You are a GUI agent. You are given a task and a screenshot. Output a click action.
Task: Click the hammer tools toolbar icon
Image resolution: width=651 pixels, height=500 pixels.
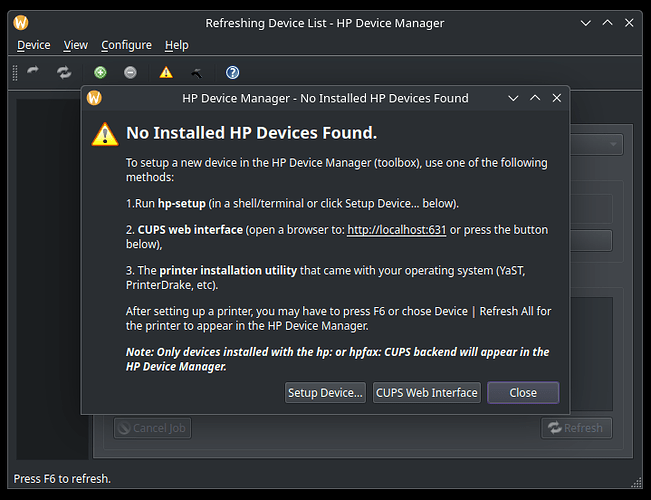click(x=196, y=73)
